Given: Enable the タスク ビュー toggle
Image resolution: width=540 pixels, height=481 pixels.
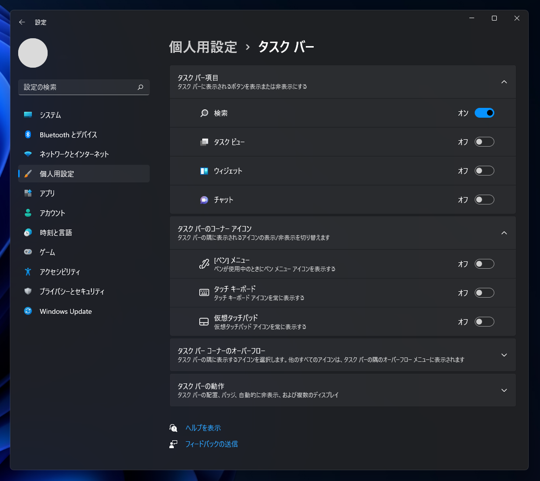Looking at the screenshot, I should [x=484, y=142].
